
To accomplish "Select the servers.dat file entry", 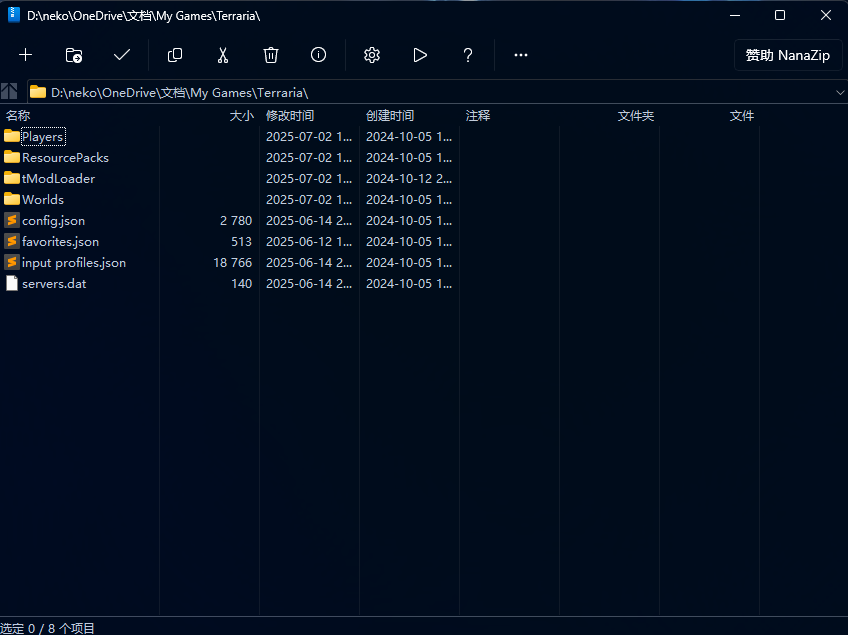I will [54, 283].
